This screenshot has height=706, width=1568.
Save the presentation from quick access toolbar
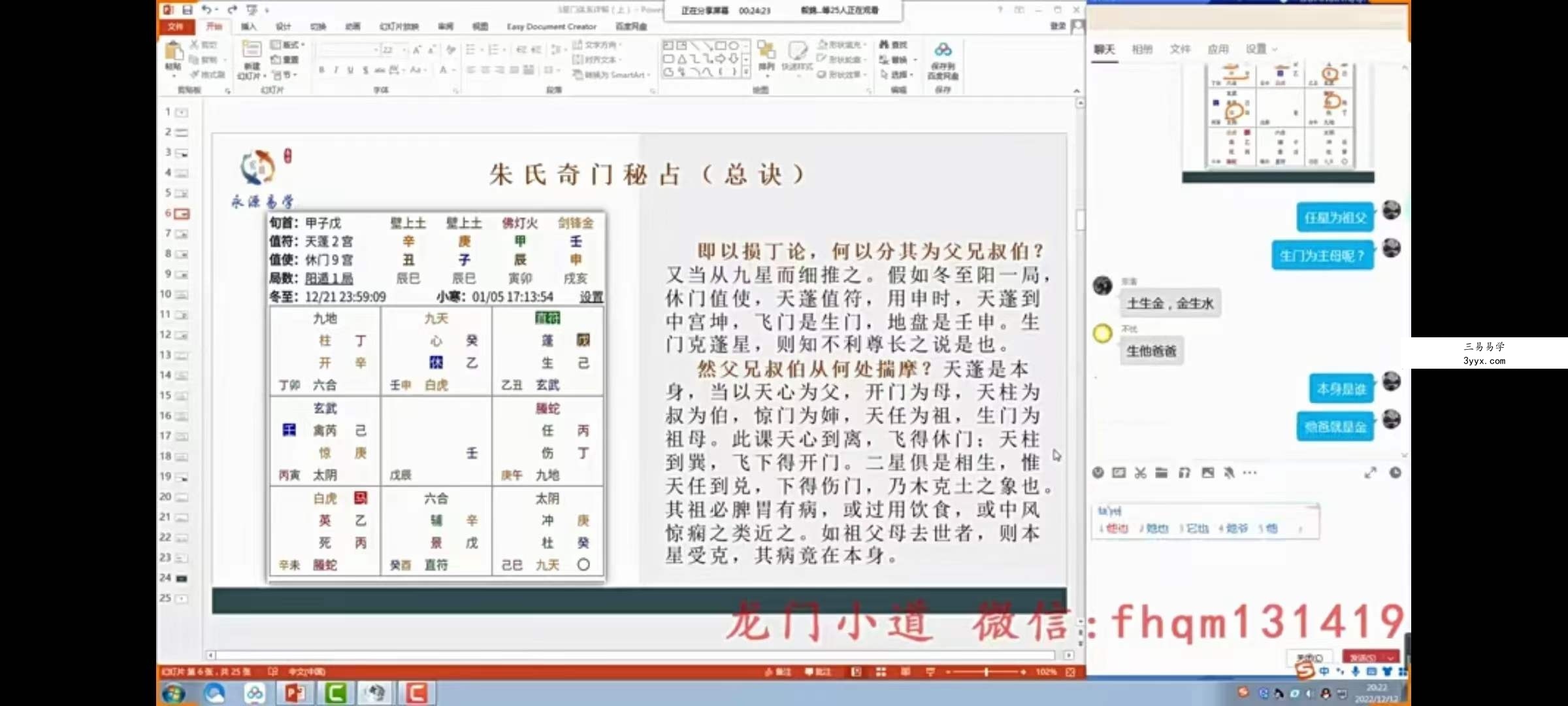187,10
